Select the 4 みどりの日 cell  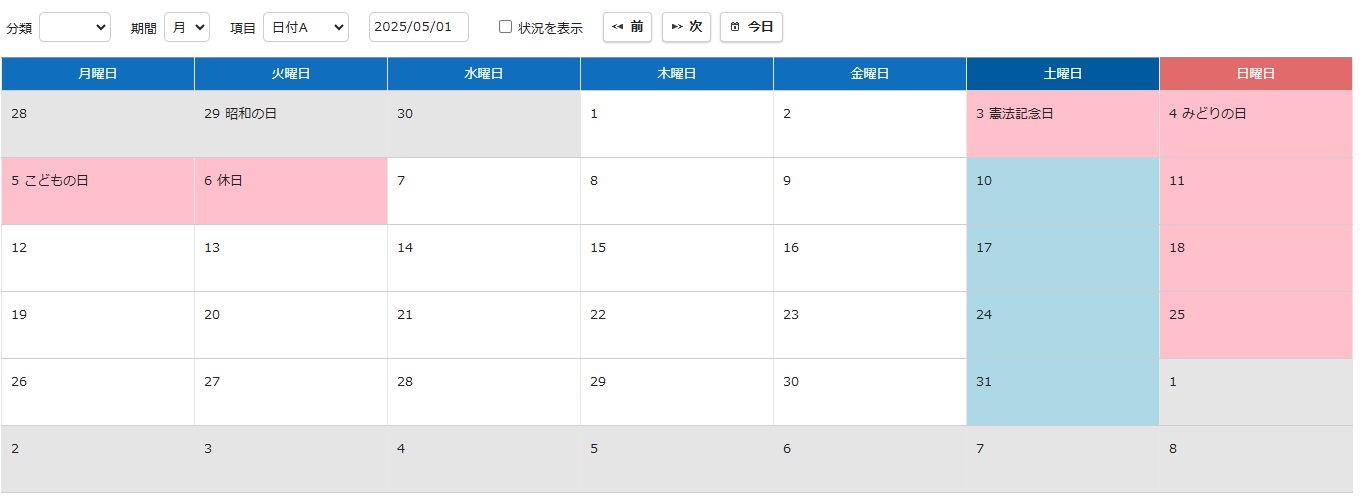(1256, 124)
